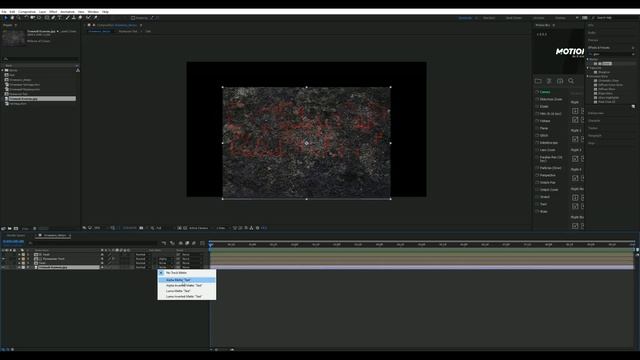The width and height of the screenshot is (640, 360).
Task: Select the Pen tool in toolbar
Action: [x=53, y=18]
